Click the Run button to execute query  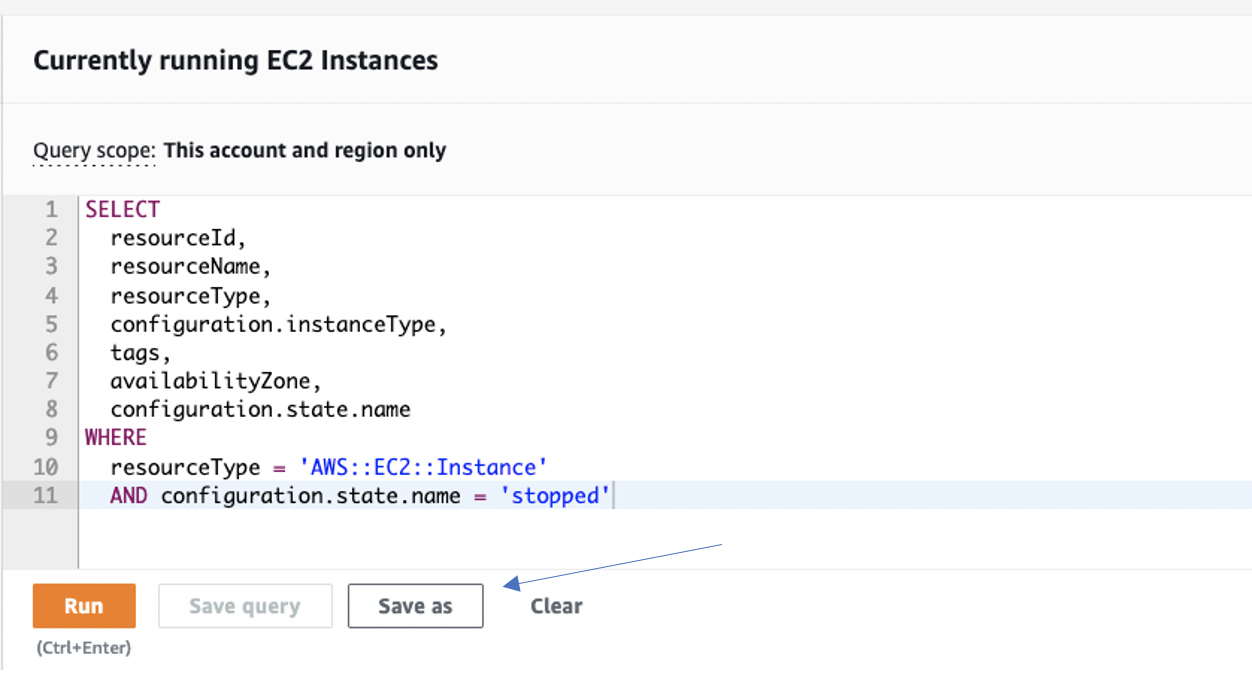coord(83,605)
